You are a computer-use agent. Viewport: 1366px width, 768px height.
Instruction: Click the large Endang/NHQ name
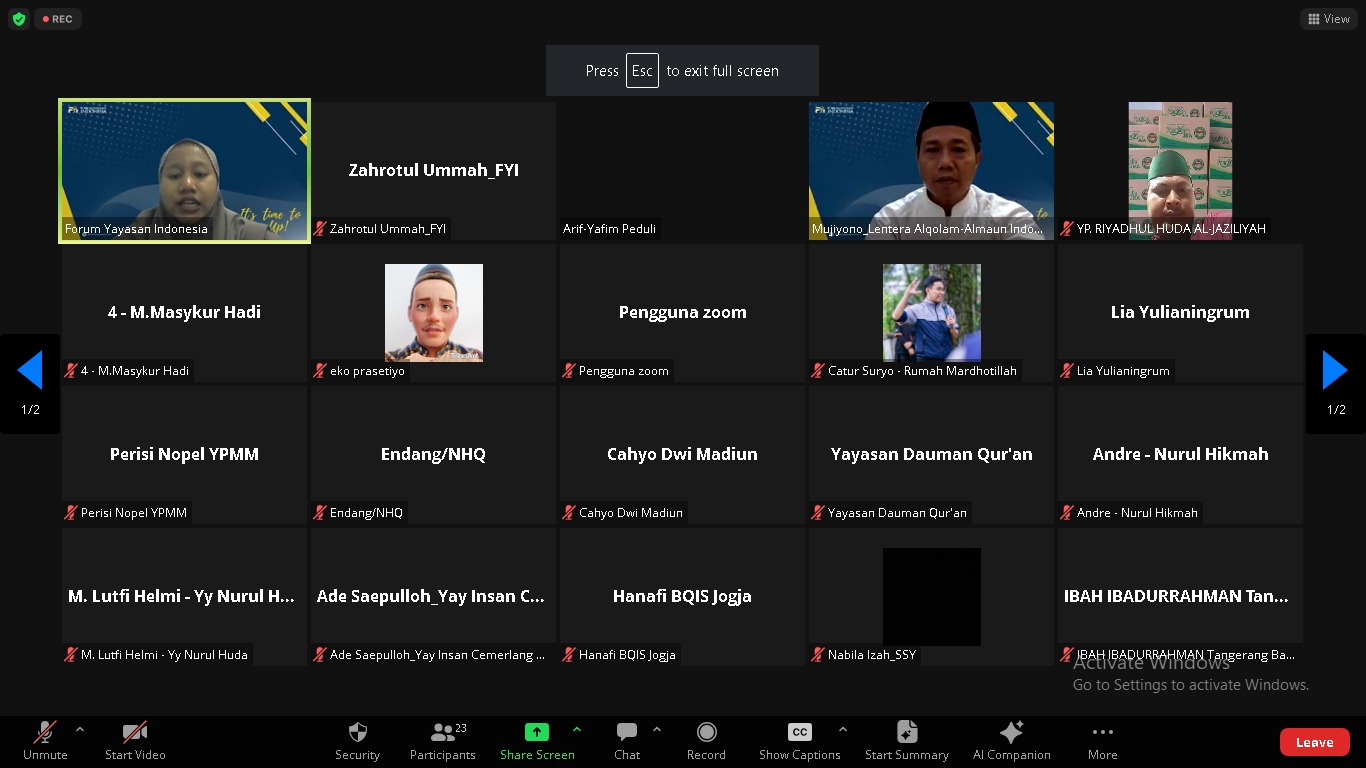[x=433, y=454]
